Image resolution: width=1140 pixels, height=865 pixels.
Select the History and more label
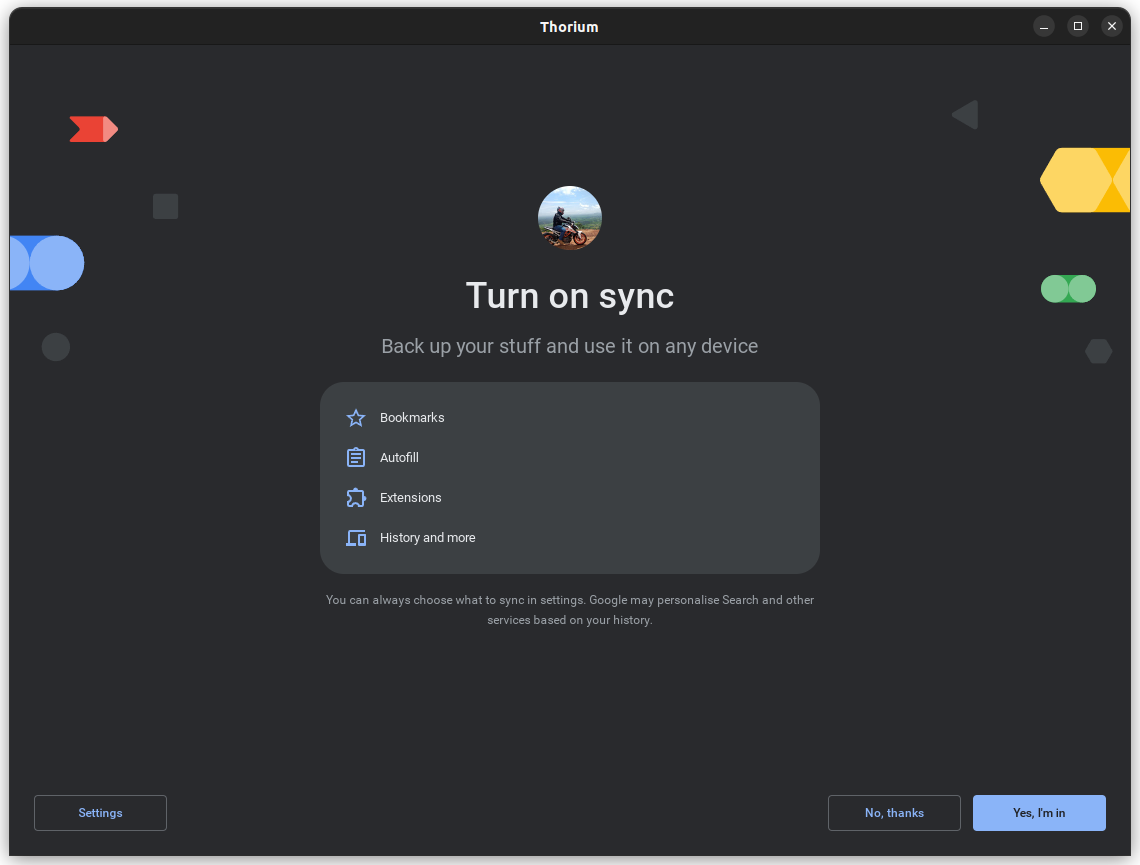click(427, 537)
